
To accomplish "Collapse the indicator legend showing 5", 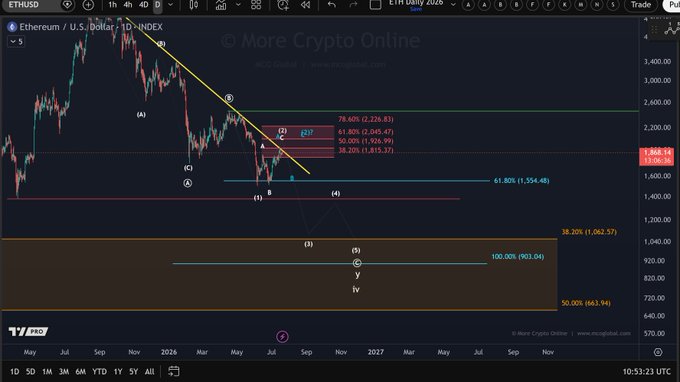I will [x=16, y=42].
